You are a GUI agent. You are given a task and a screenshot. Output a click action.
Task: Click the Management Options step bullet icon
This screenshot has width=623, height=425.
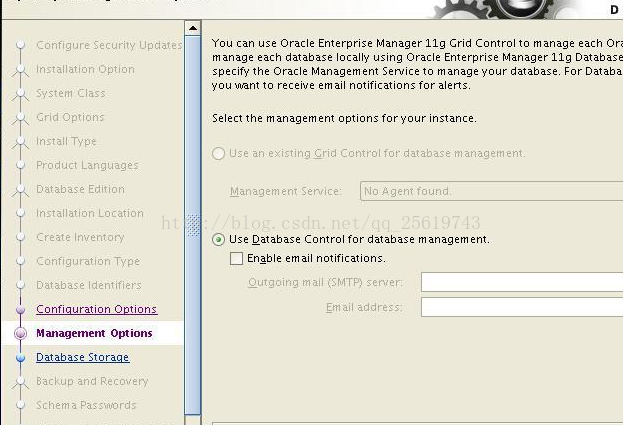coord(21,333)
